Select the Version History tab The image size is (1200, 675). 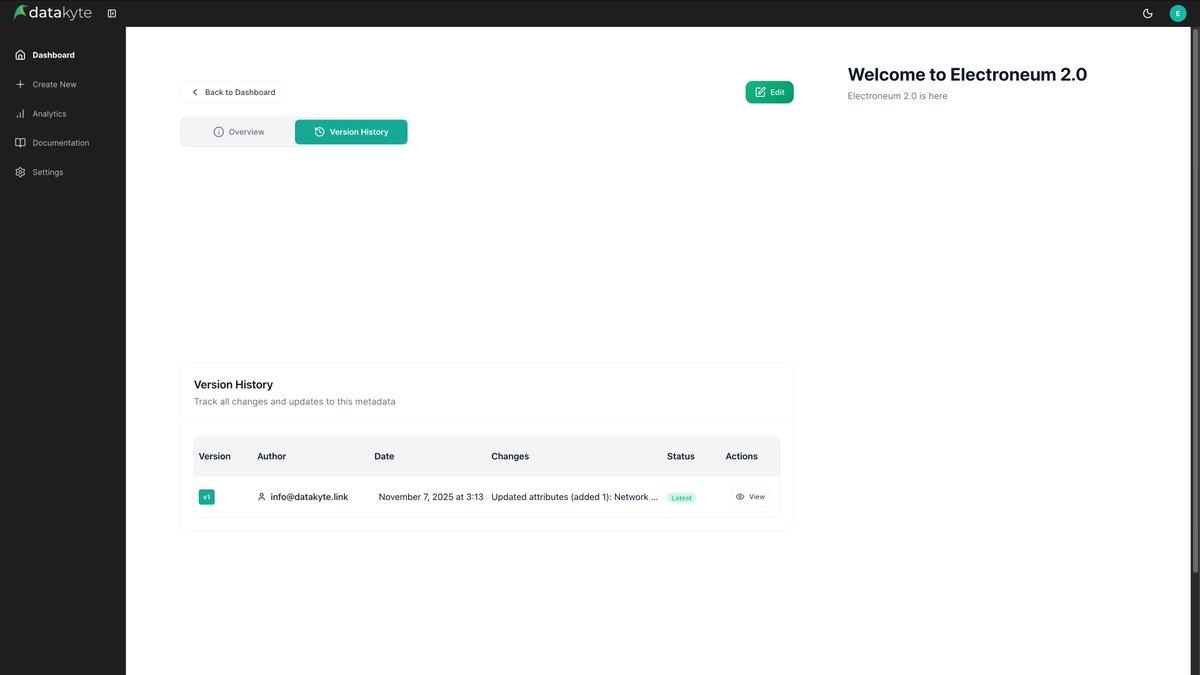point(351,132)
